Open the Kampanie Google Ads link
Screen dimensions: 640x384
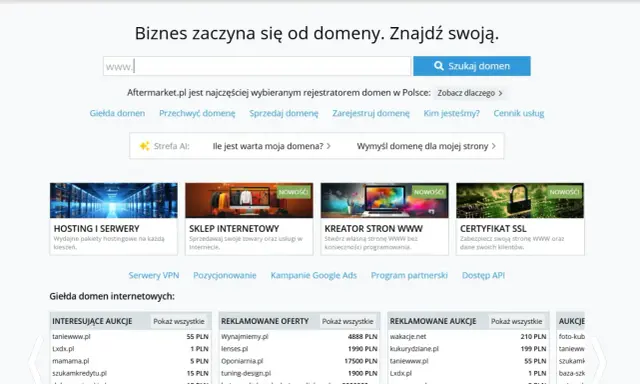313,275
